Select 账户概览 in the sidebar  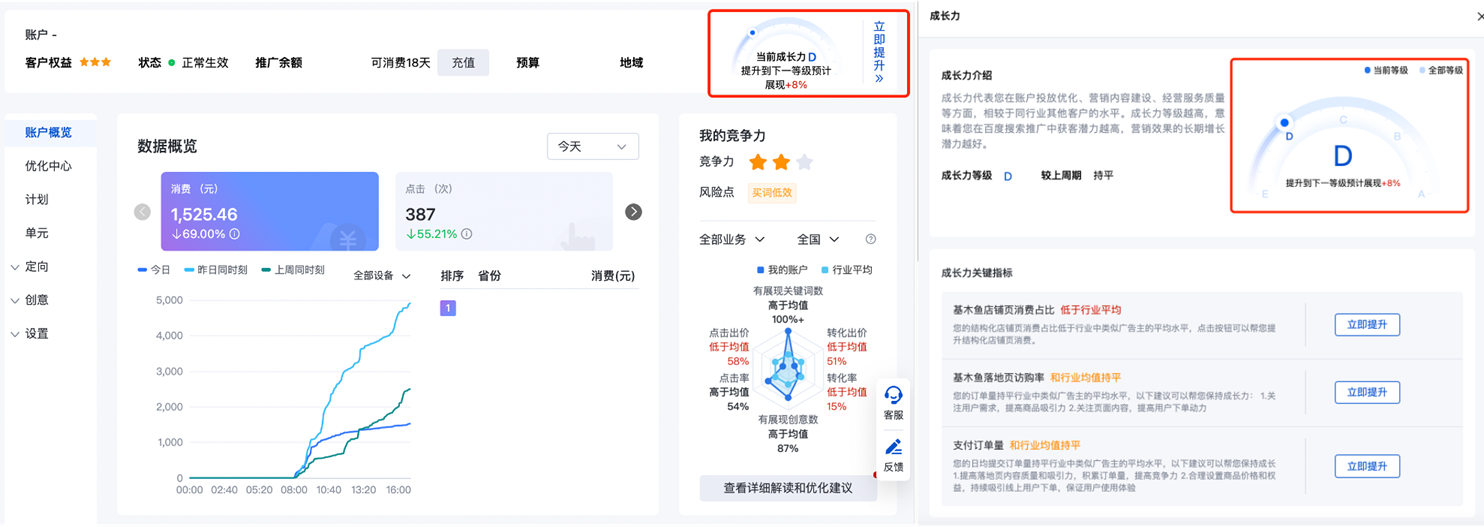click(x=48, y=133)
